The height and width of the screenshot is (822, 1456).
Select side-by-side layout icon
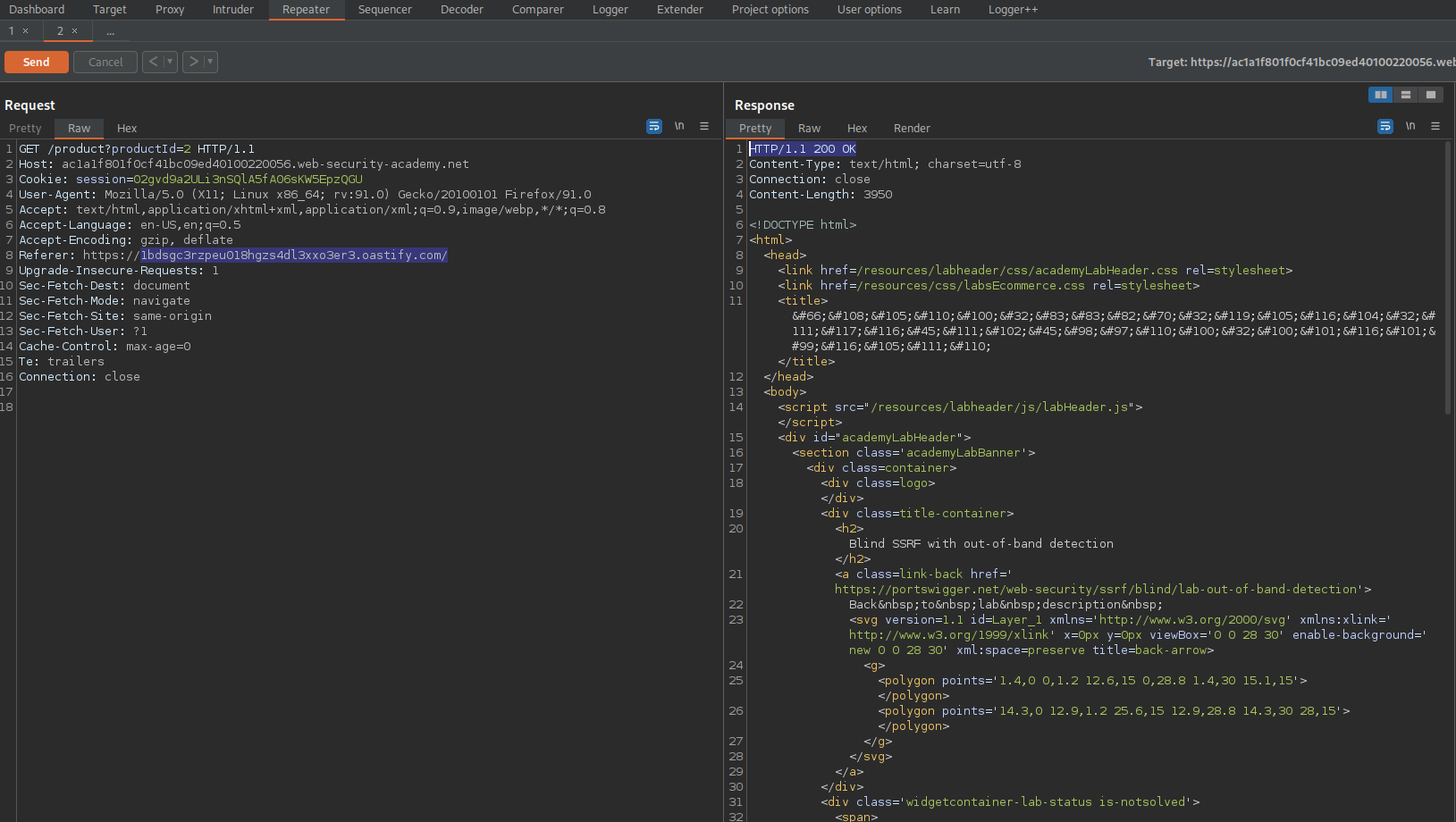coord(1381,95)
